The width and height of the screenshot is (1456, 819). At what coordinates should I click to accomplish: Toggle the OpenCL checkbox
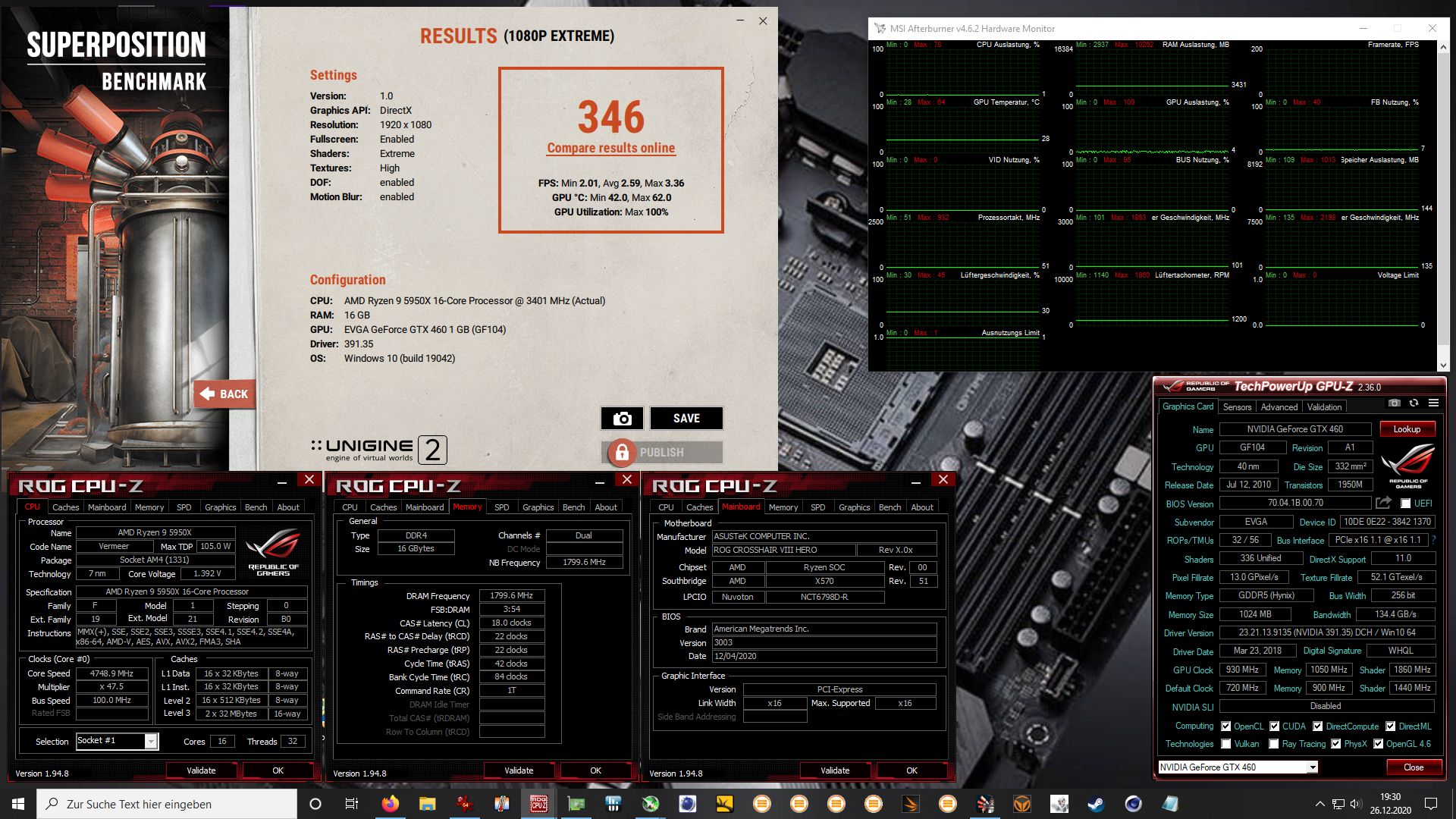point(1225,726)
